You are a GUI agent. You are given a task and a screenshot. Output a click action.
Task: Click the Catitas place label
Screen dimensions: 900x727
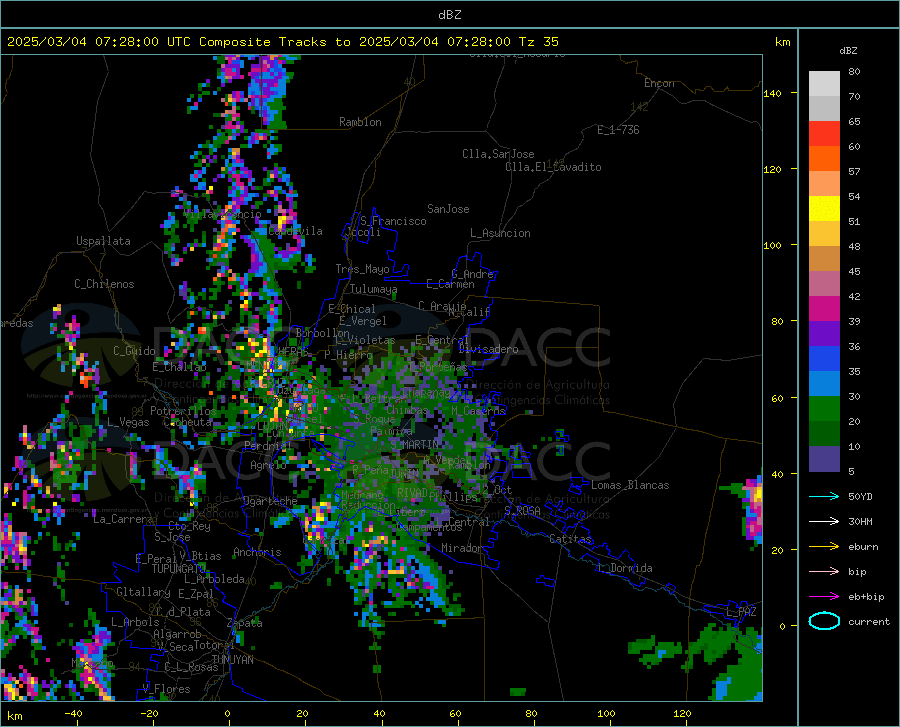tap(570, 539)
